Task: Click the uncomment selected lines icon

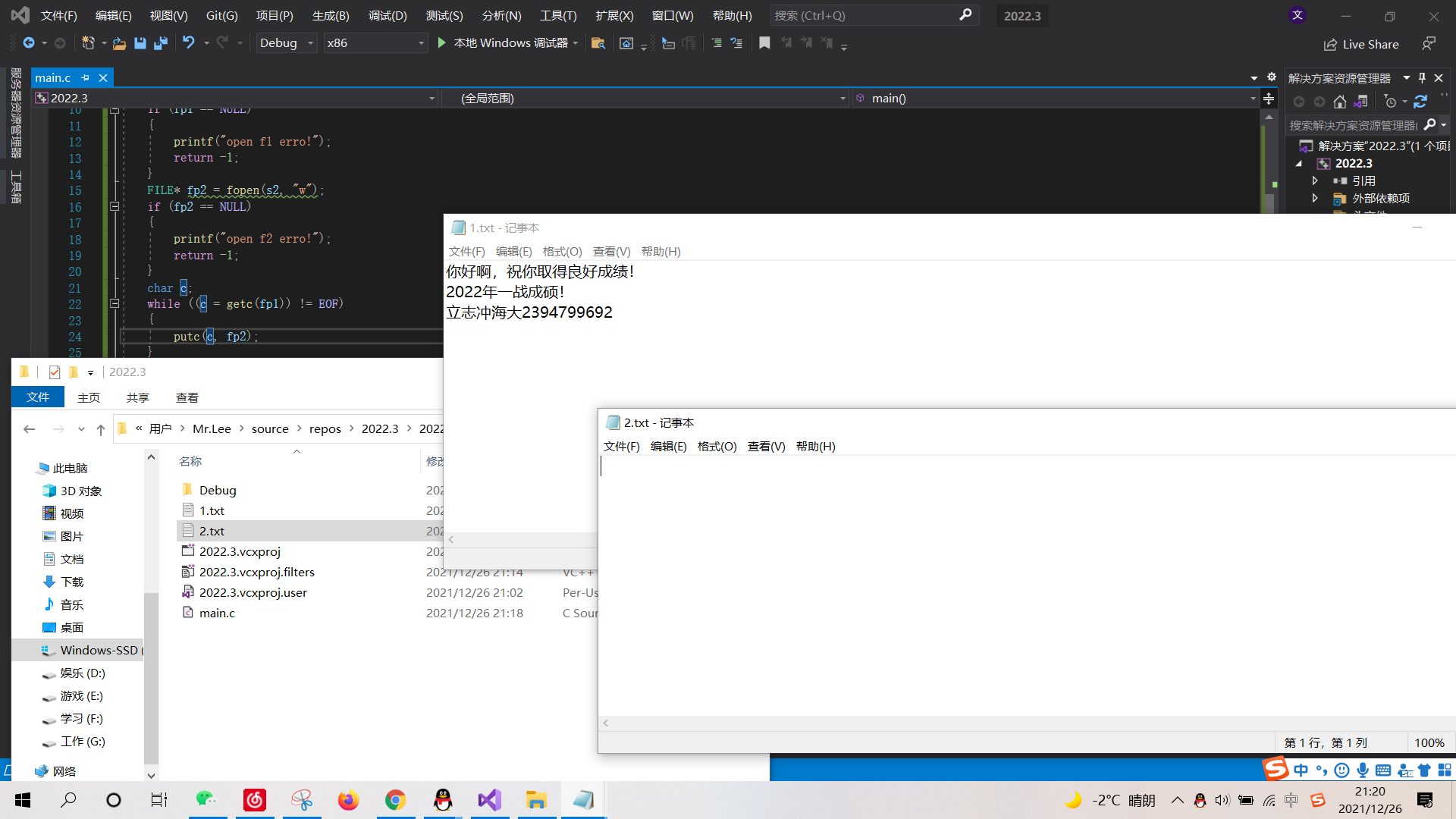Action: [736, 43]
